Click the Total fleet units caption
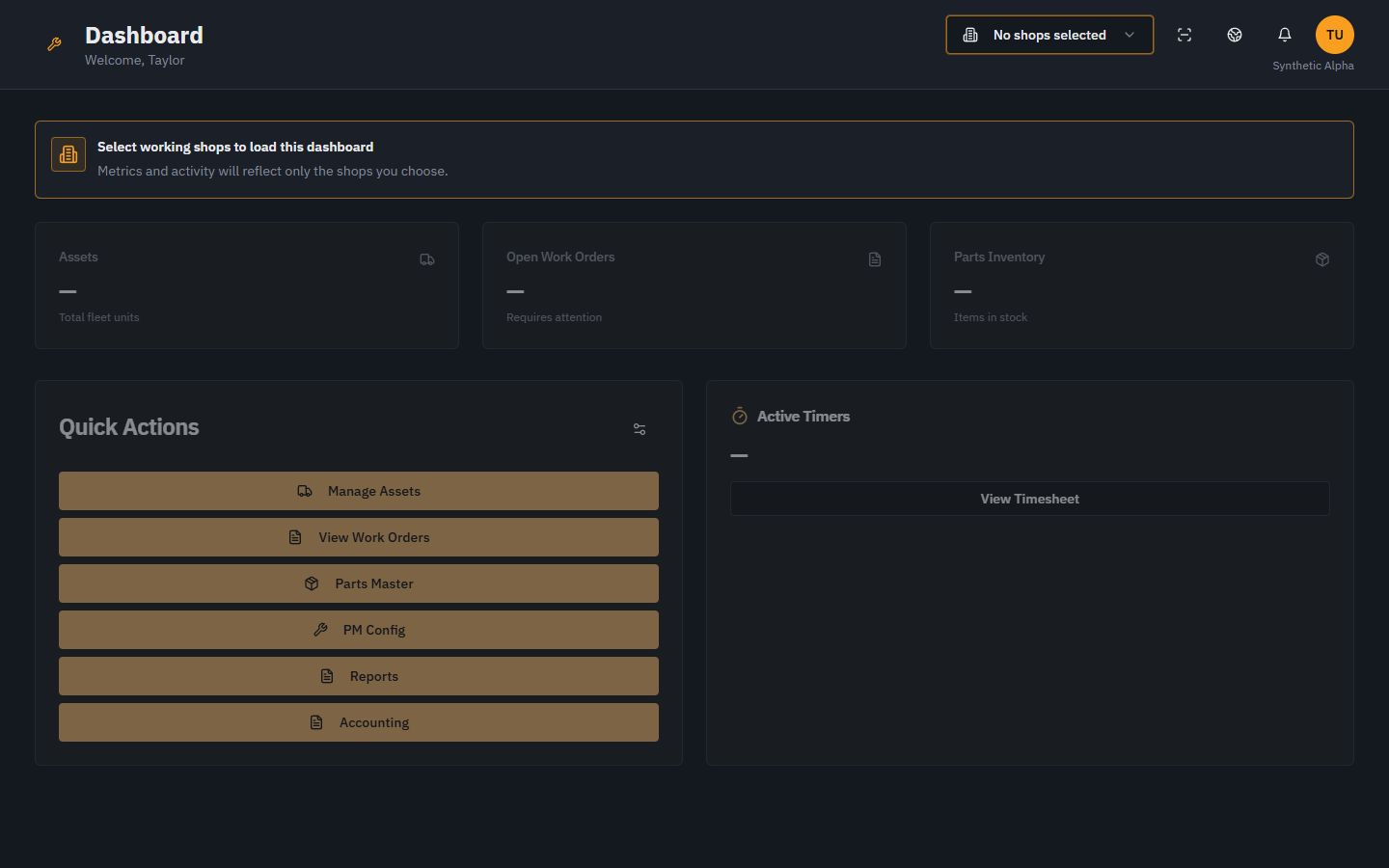 tap(99, 317)
